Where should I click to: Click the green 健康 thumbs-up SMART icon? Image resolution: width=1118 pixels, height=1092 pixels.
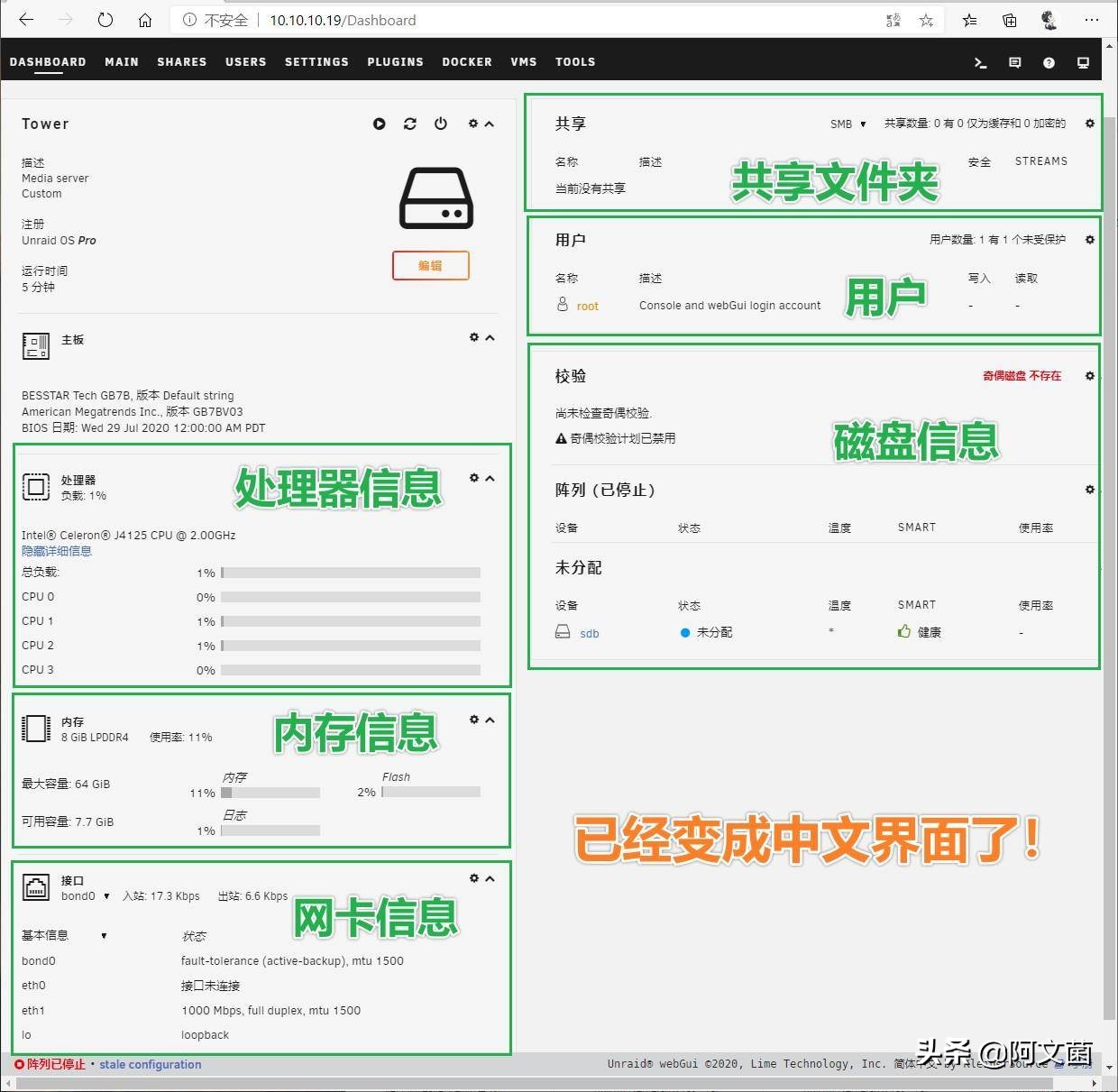[x=903, y=631]
